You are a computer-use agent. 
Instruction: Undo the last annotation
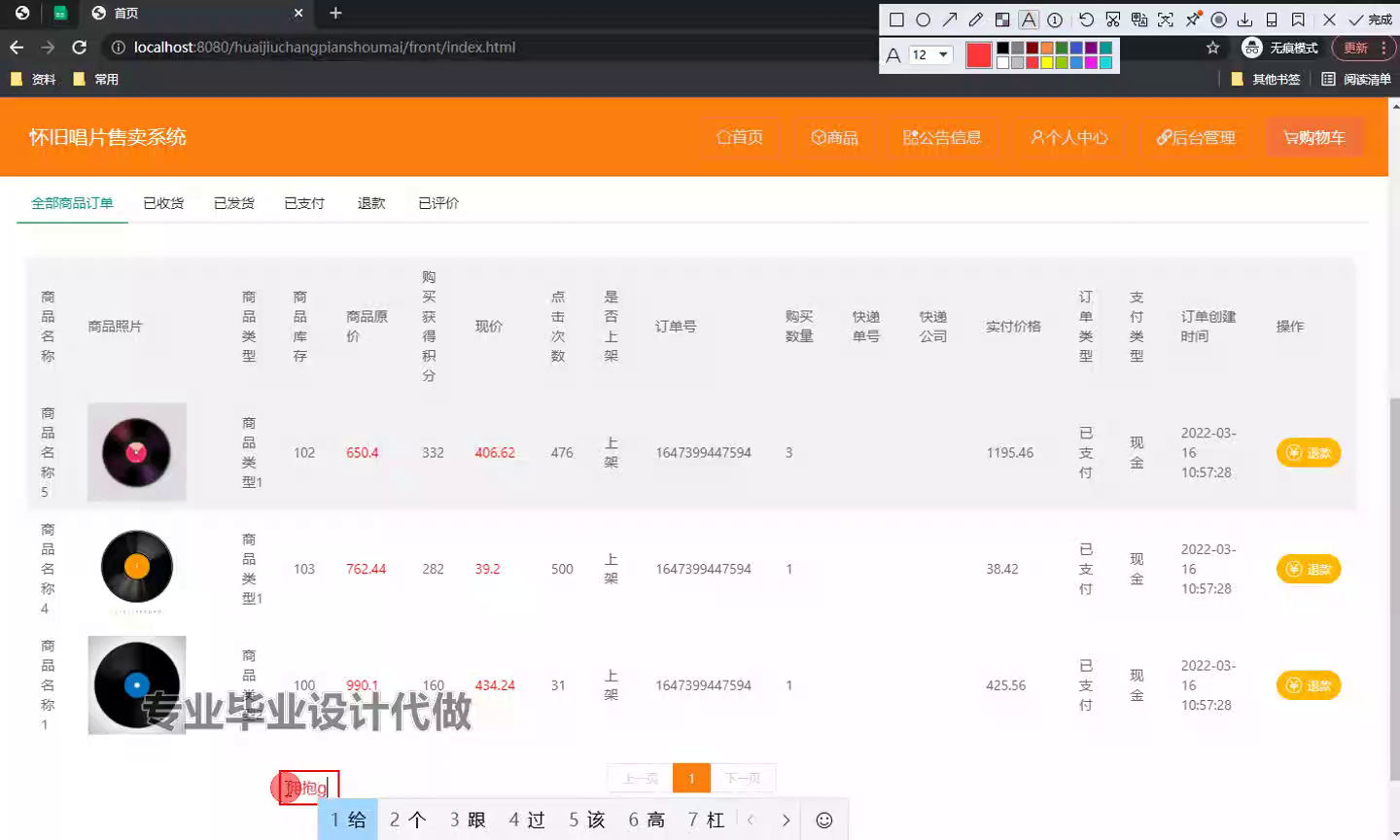1086,19
